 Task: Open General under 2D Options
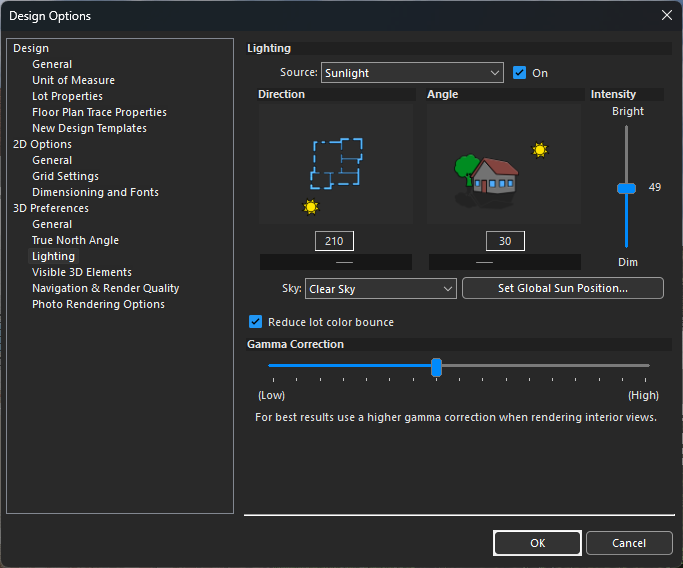(x=52, y=160)
